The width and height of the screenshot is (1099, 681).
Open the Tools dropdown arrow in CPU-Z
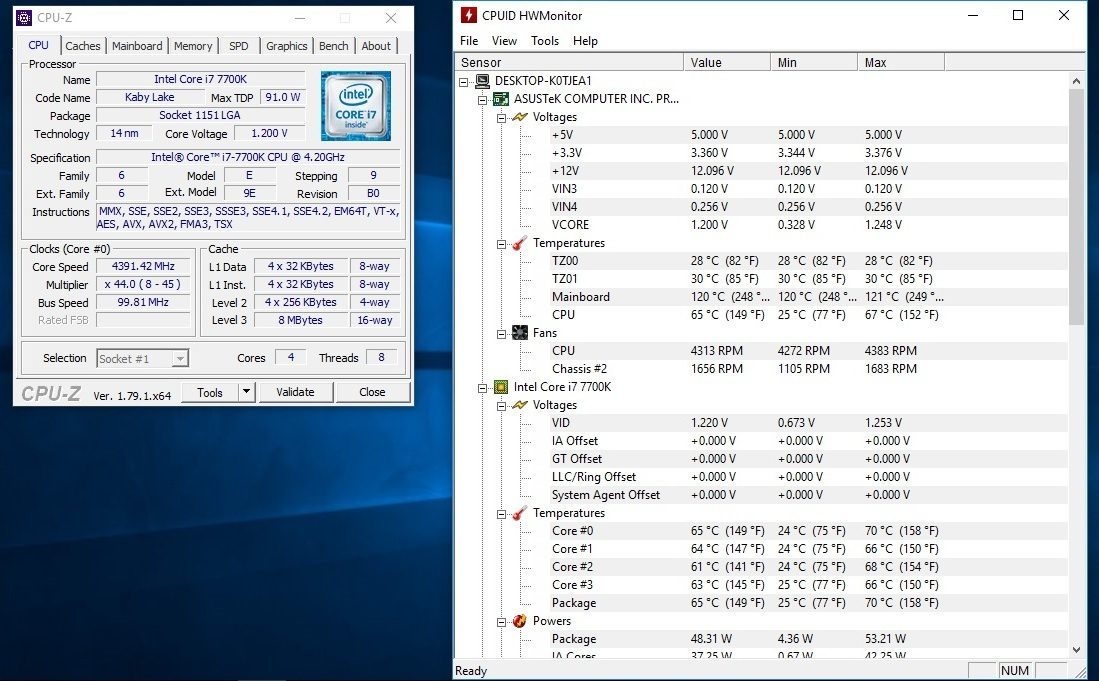247,392
